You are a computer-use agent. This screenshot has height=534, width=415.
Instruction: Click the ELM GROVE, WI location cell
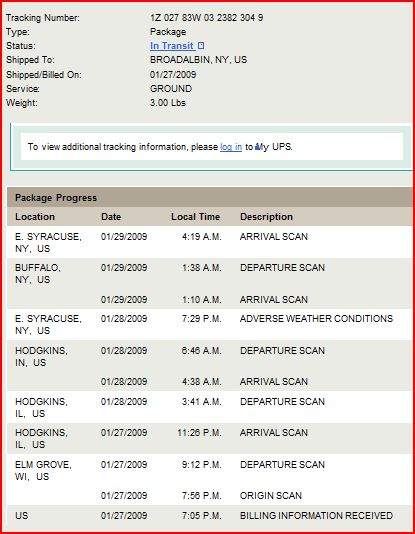[43, 470]
